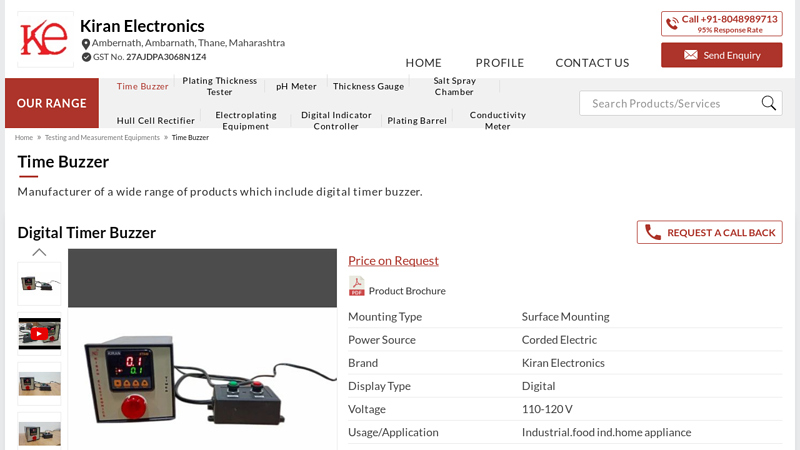Select Plating Thickness Tester category
800x450 pixels.
tap(219, 86)
